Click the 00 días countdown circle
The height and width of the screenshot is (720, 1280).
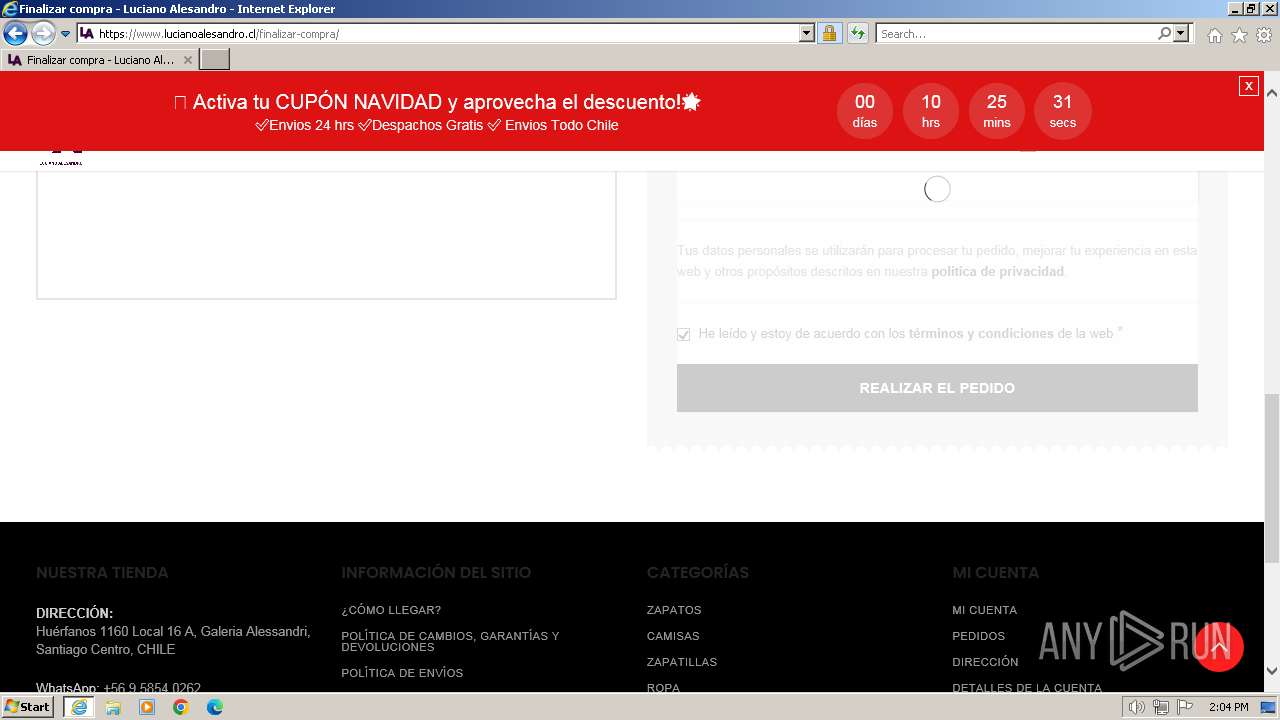(x=865, y=111)
